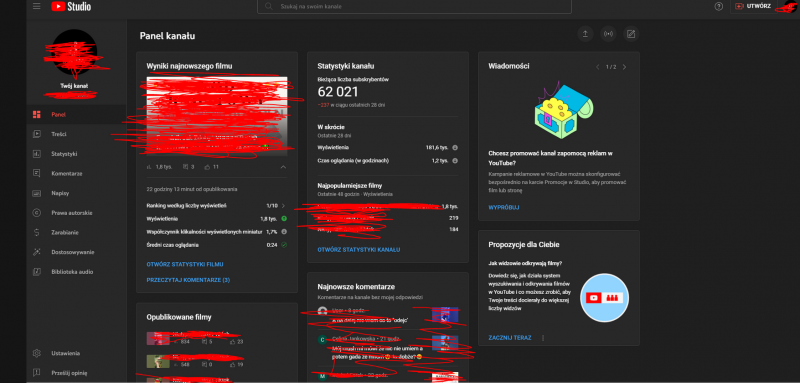Click the circular illustration in Propozycje dla Ciebie
This screenshot has height=383, width=800.
point(605,297)
